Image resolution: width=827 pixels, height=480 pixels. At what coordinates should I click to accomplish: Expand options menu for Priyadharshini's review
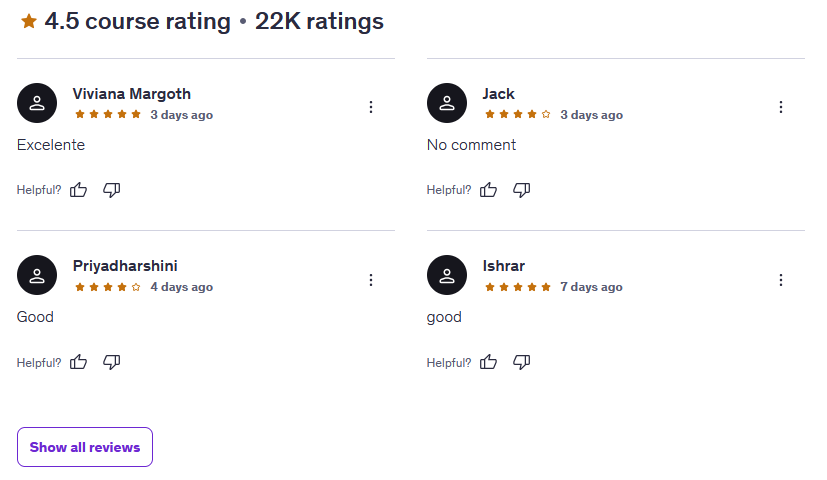371,280
